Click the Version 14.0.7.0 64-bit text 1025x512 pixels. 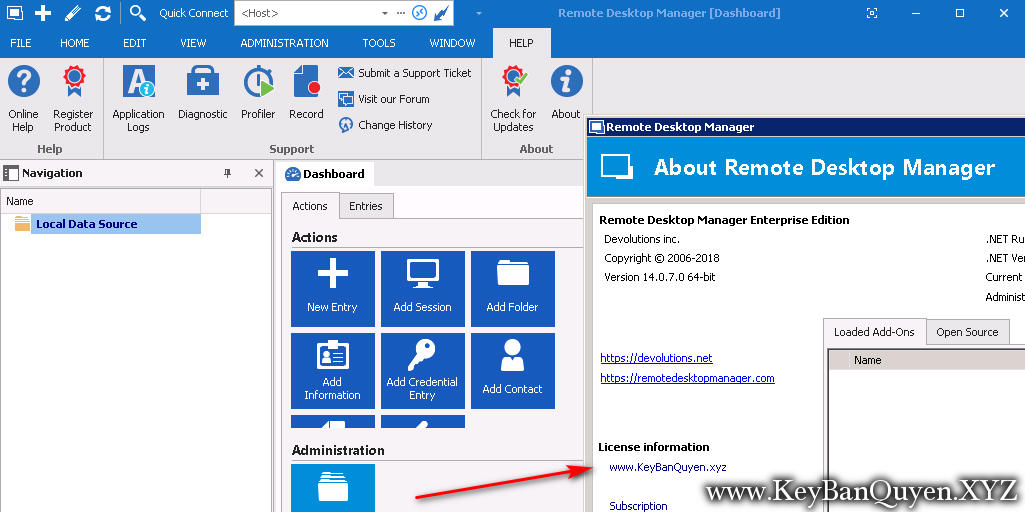click(660, 277)
